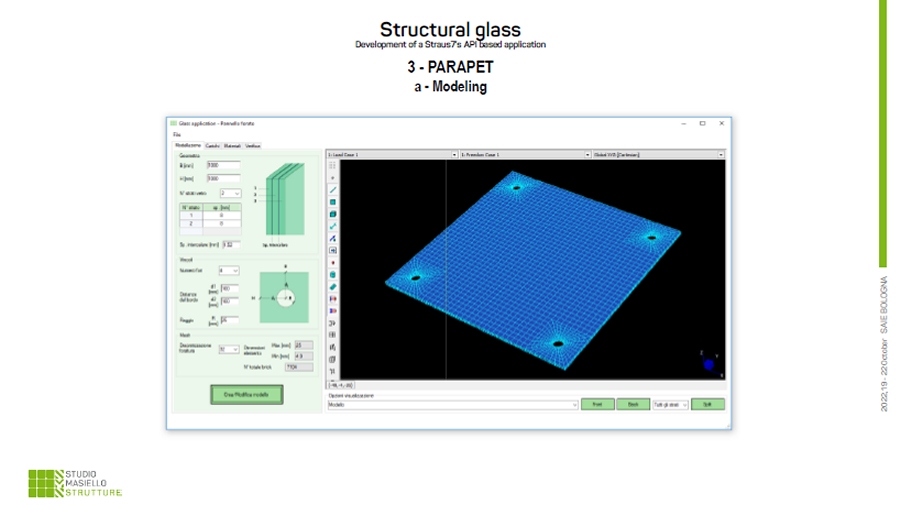900x505 pixels.
Task: Switch to the Carichi tab
Action: click(x=212, y=145)
